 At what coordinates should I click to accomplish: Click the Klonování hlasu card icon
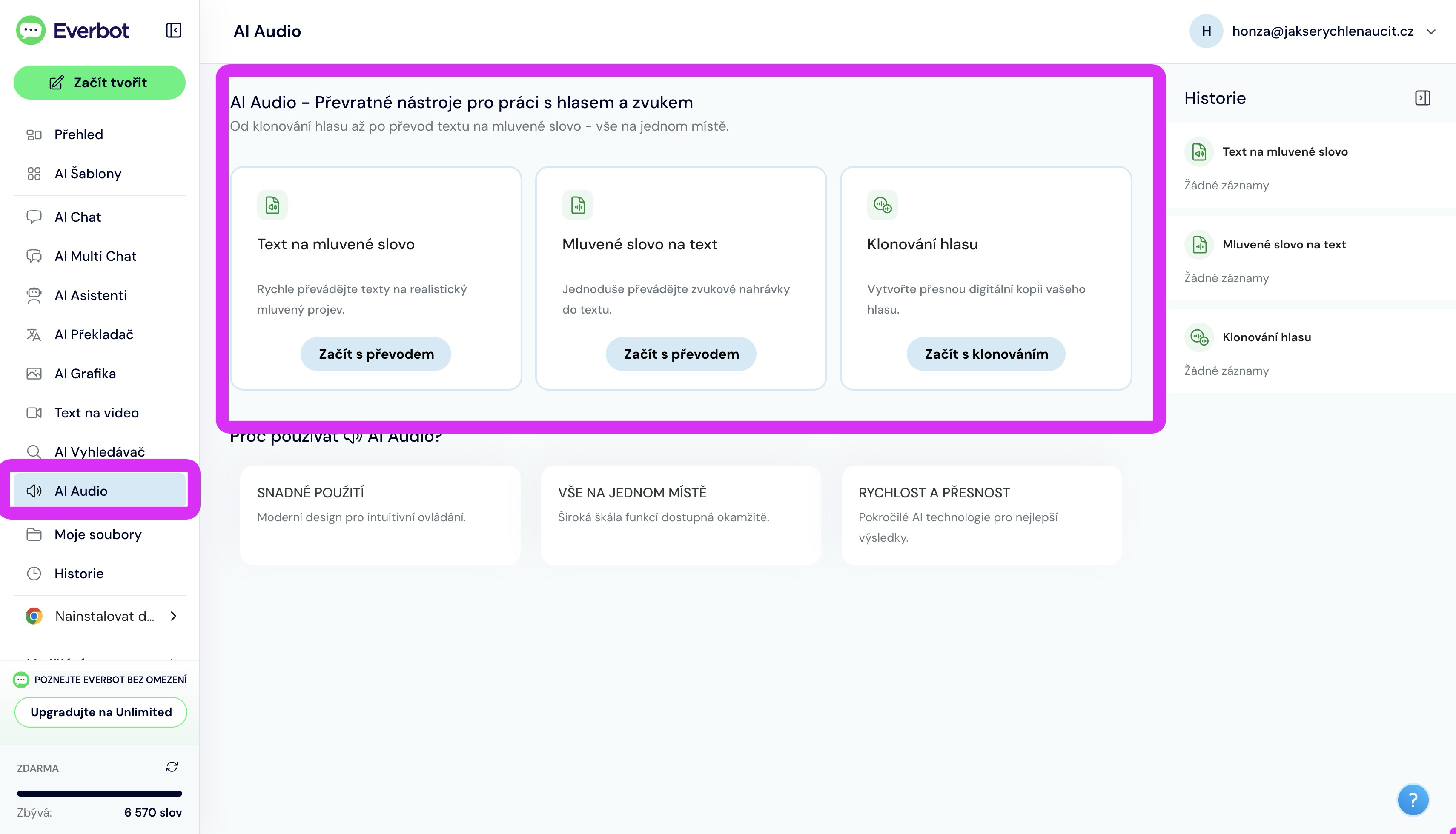pyautogui.click(x=883, y=205)
